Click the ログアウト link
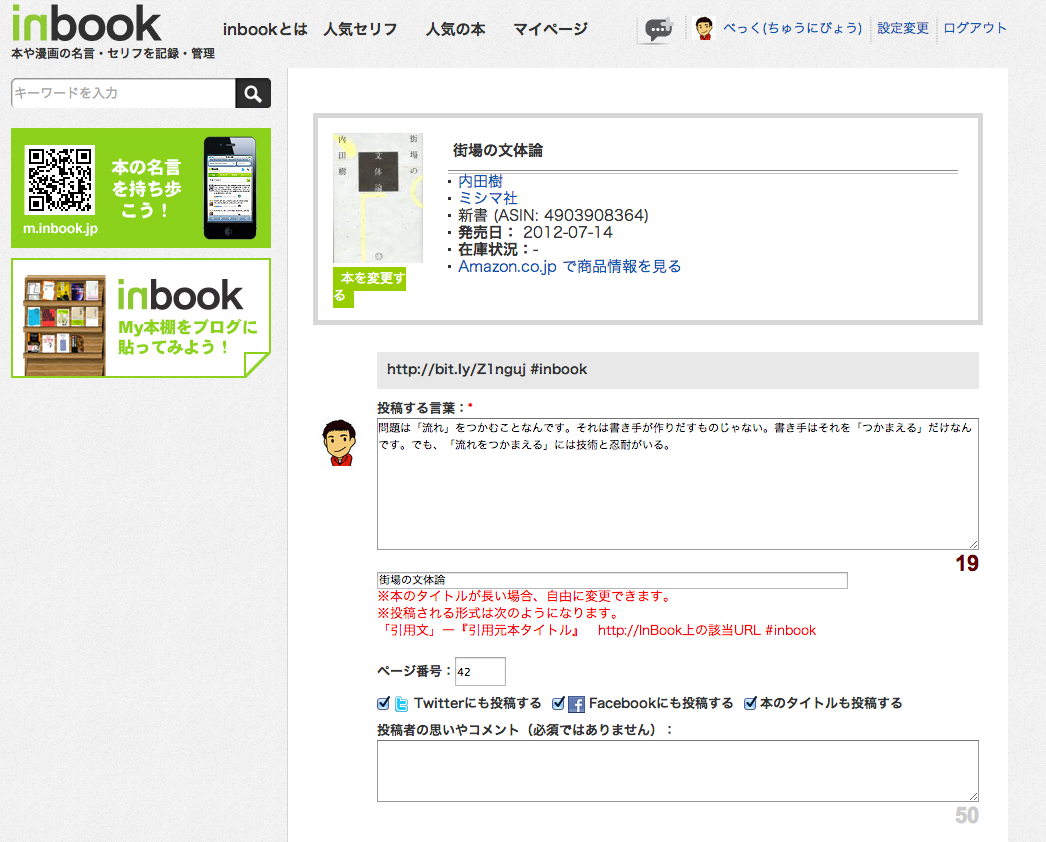1046x842 pixels. (975, 28)
